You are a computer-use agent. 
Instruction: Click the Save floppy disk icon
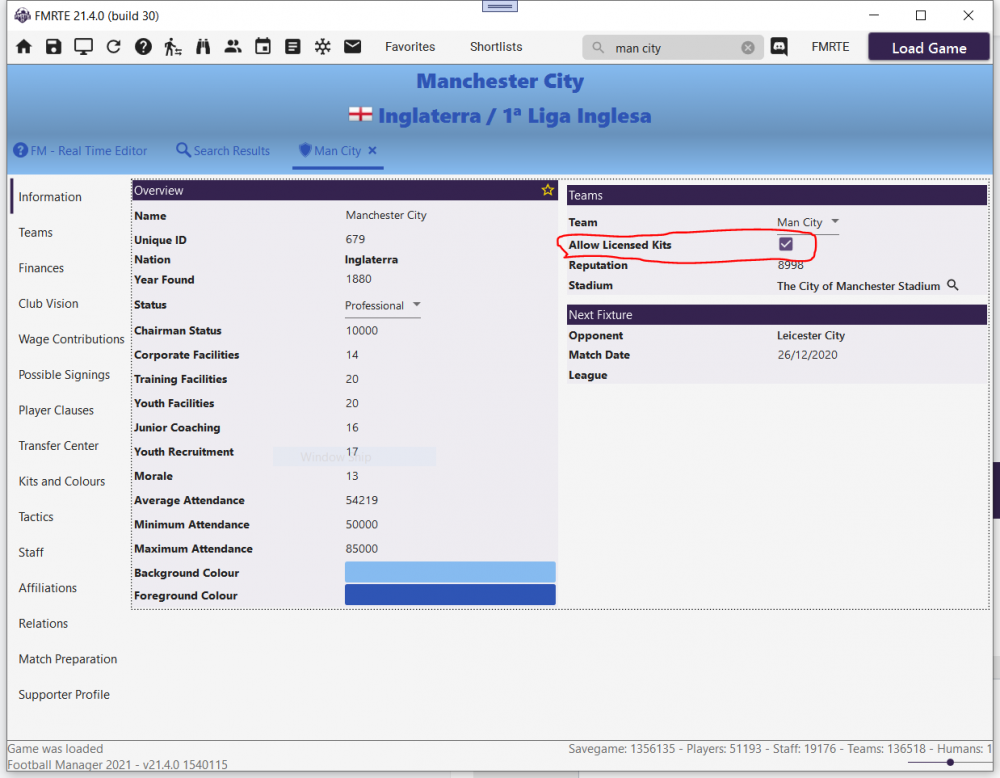coord(54,47)
